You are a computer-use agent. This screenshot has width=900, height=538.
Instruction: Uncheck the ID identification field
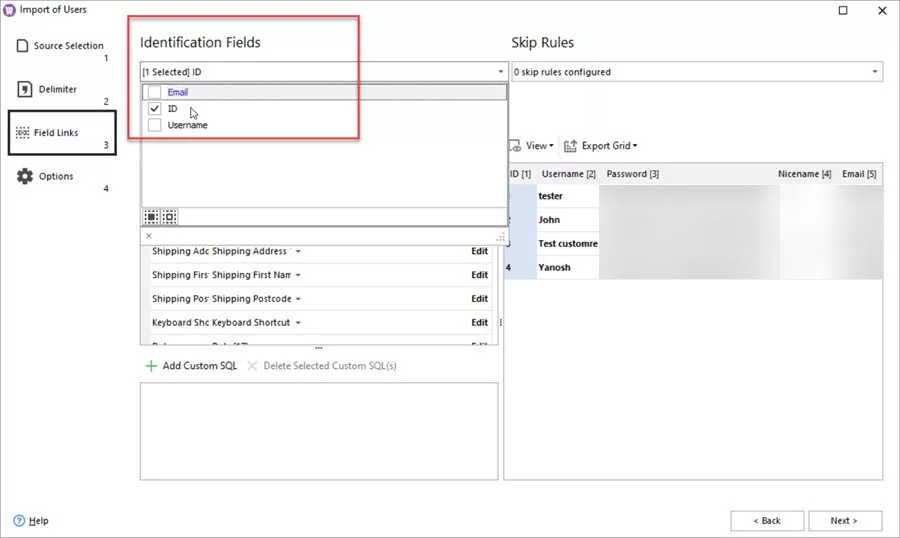pos(154,109)
